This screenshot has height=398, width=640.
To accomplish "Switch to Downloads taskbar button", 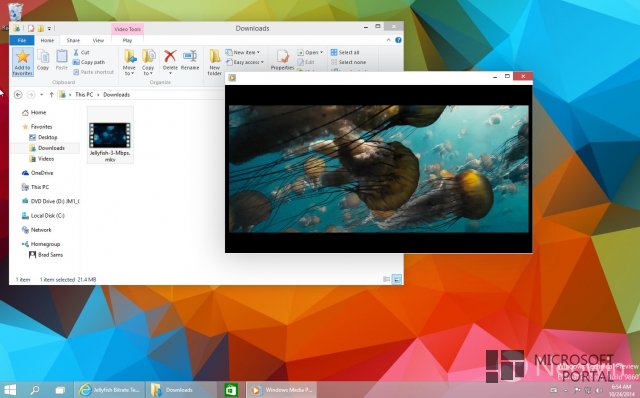I will point(181,390).
